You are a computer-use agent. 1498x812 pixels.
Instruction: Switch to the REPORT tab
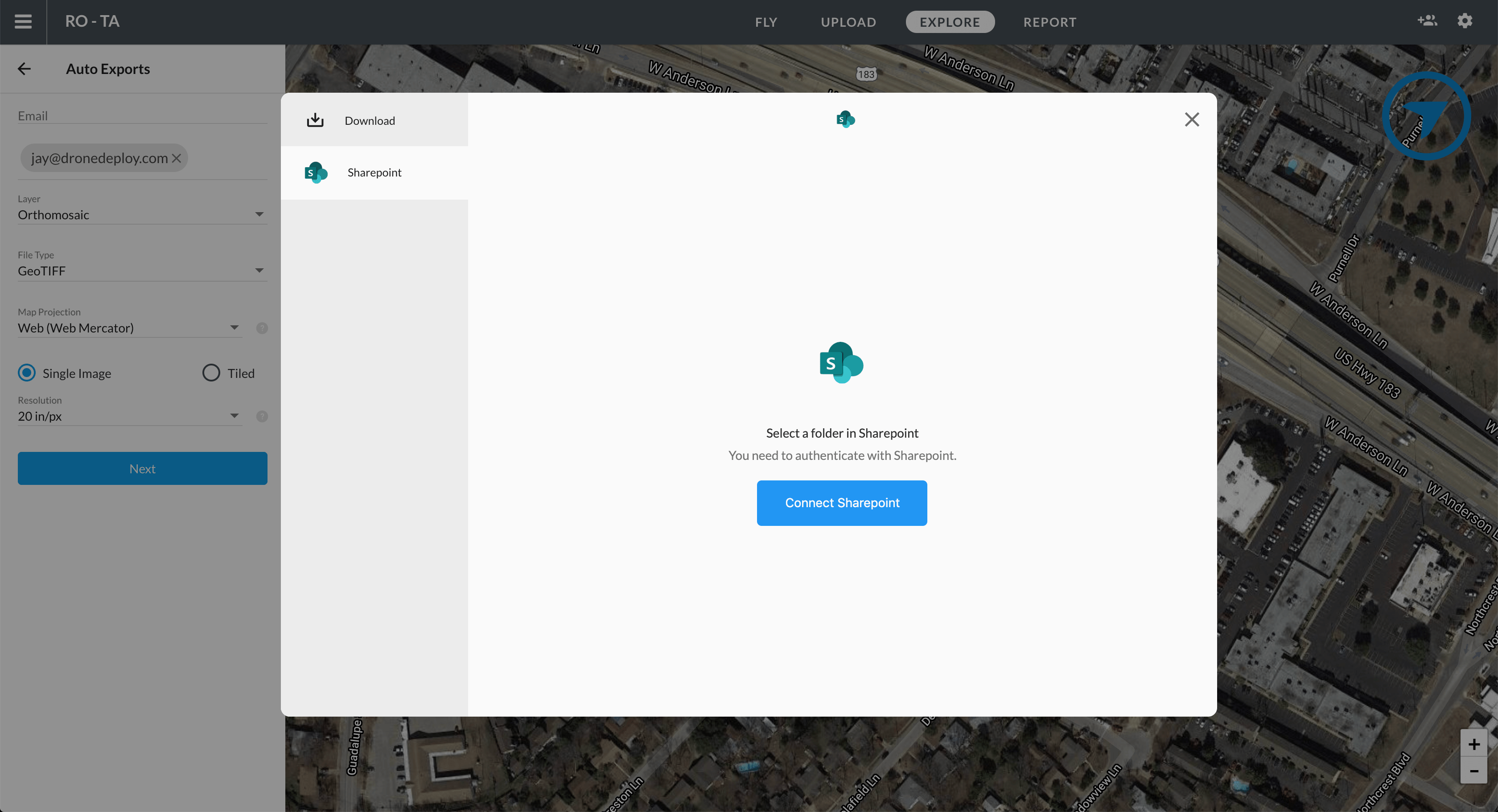tap(1049, 22)
